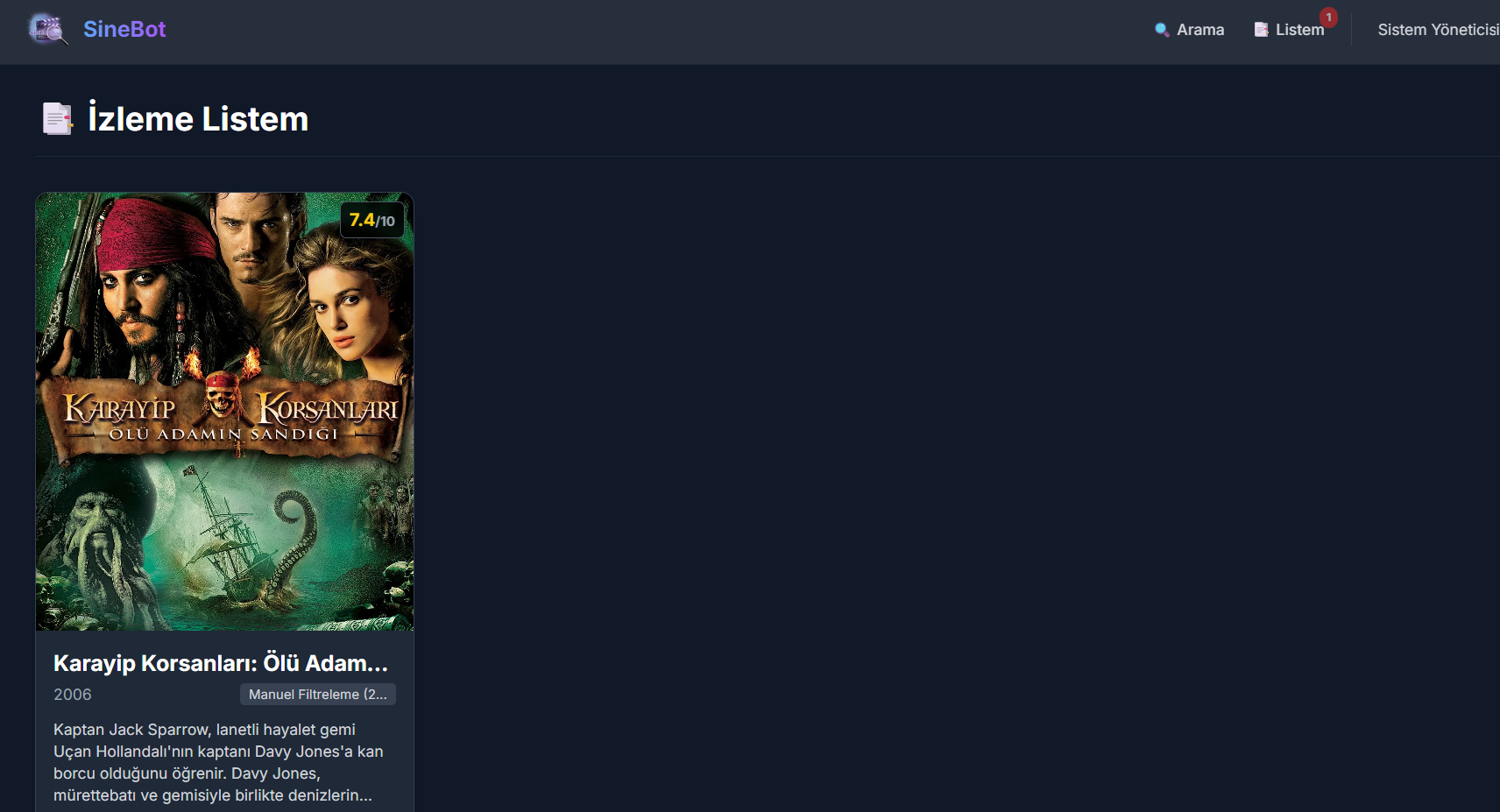
Task: Go to the Arama search page
Action: tap(1199, 30)
